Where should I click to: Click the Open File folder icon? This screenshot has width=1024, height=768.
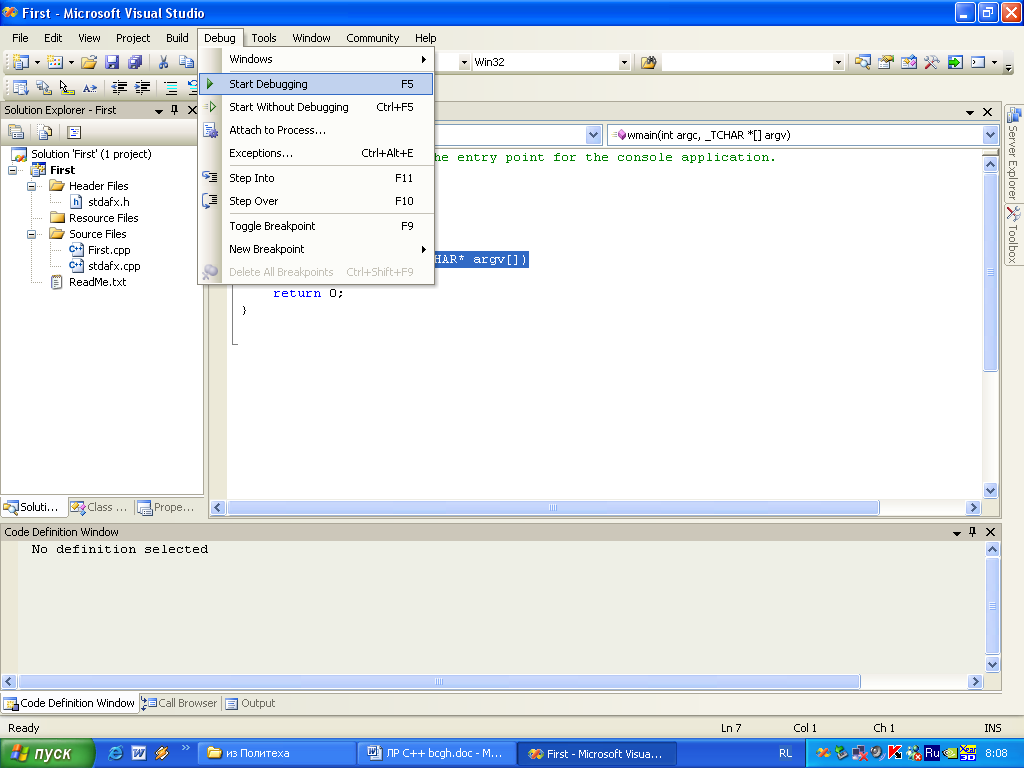point(89,62)
